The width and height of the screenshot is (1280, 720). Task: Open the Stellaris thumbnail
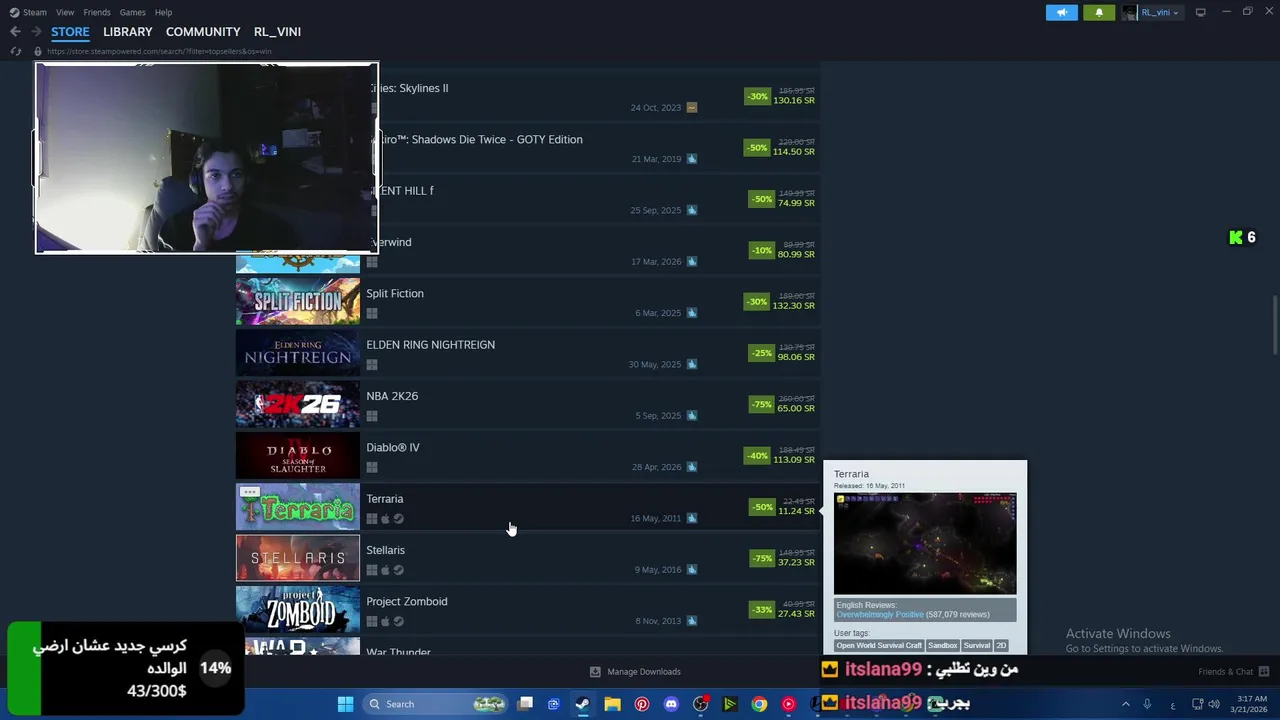point(298,558)
